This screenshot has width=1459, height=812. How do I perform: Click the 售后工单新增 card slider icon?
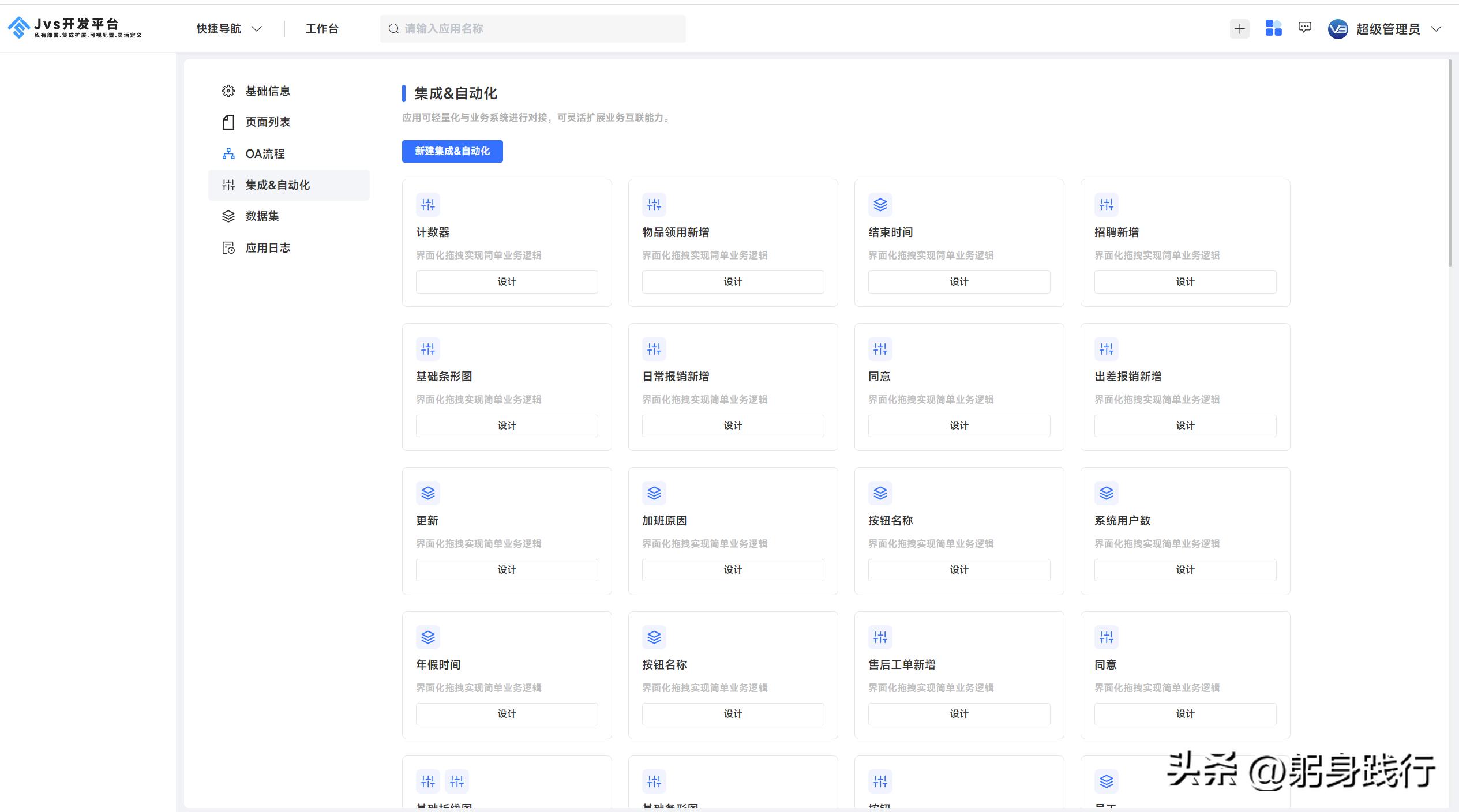point(880,637)
